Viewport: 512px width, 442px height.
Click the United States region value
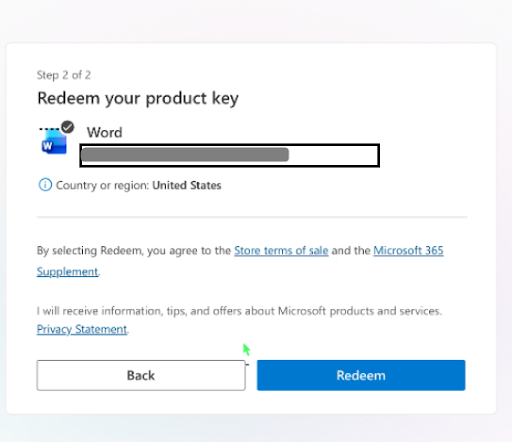pos(187,185)
